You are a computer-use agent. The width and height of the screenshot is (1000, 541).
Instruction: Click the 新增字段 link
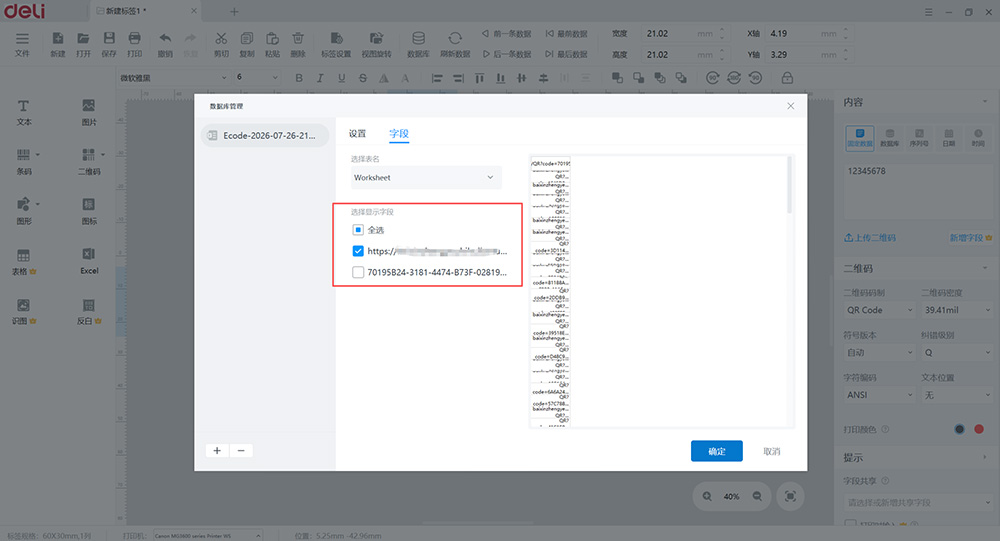click(971, 237)
